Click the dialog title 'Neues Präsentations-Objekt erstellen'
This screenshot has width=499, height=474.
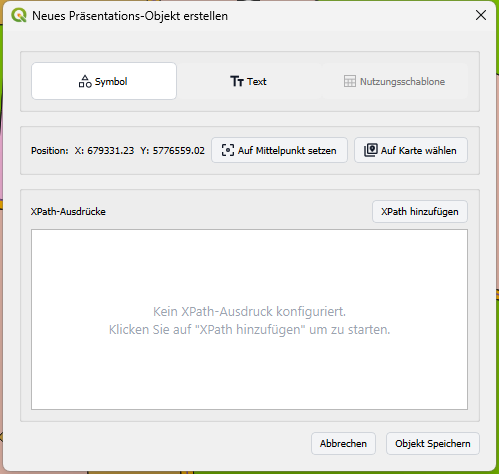pos(130,16)
